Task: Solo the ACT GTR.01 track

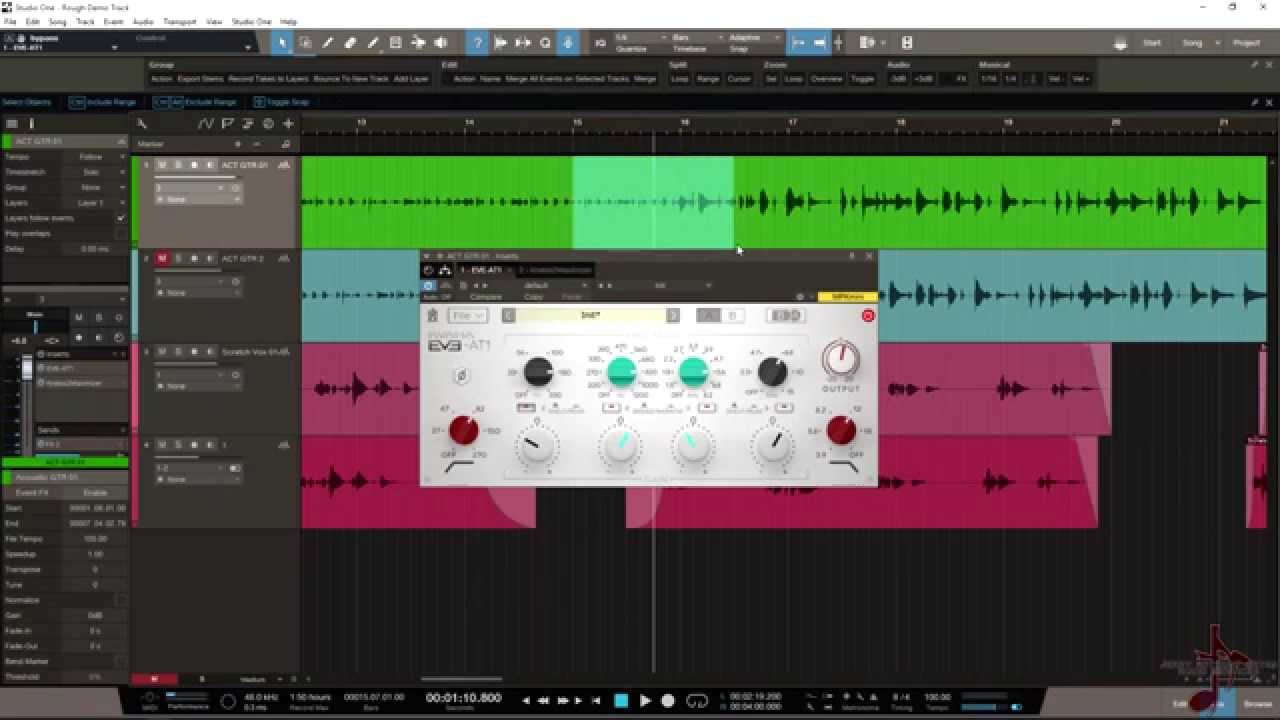Action: pyautogui.click(x=178, y=165)
